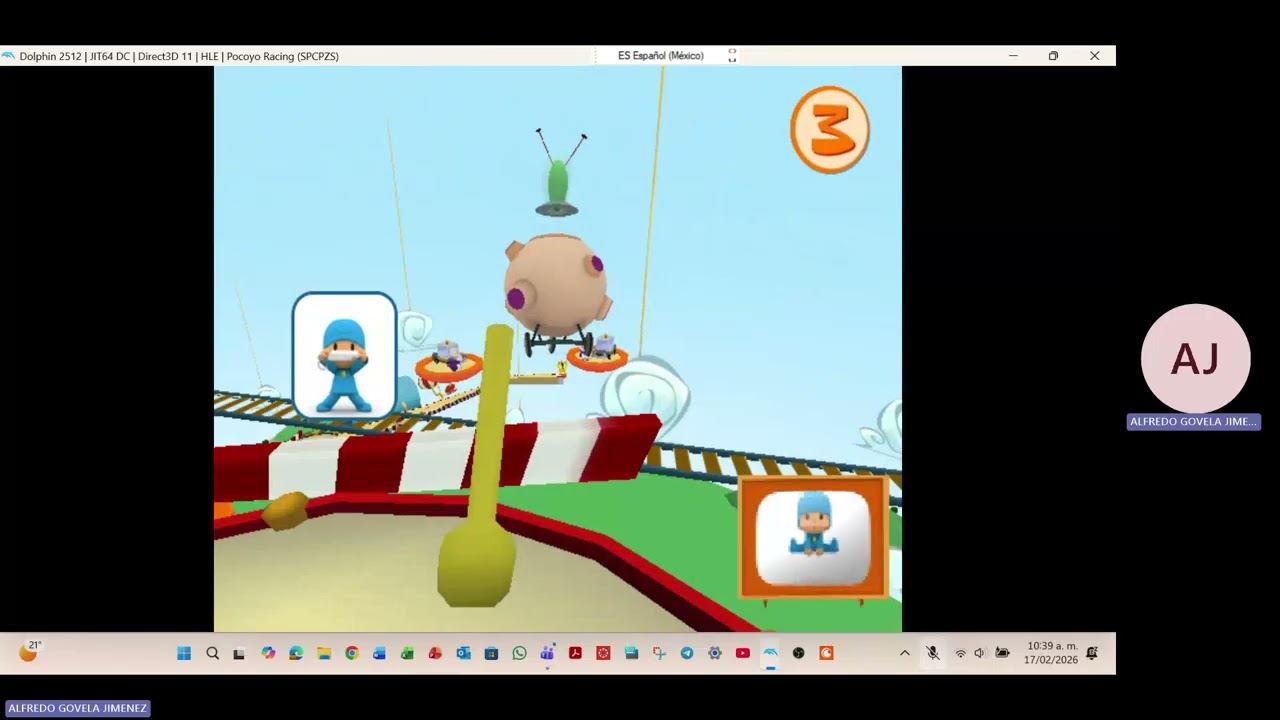Viewport: 1280px width, 720px height.
Task: Open OBS Studio from taskbar
Action: (x=798, y=653)
